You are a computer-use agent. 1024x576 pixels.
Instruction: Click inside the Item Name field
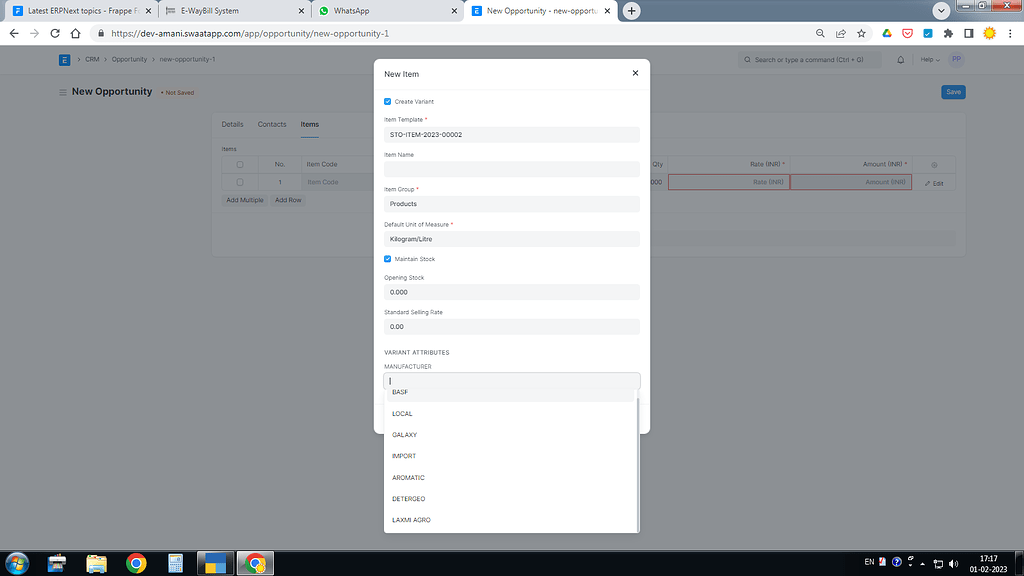(511, 168)
